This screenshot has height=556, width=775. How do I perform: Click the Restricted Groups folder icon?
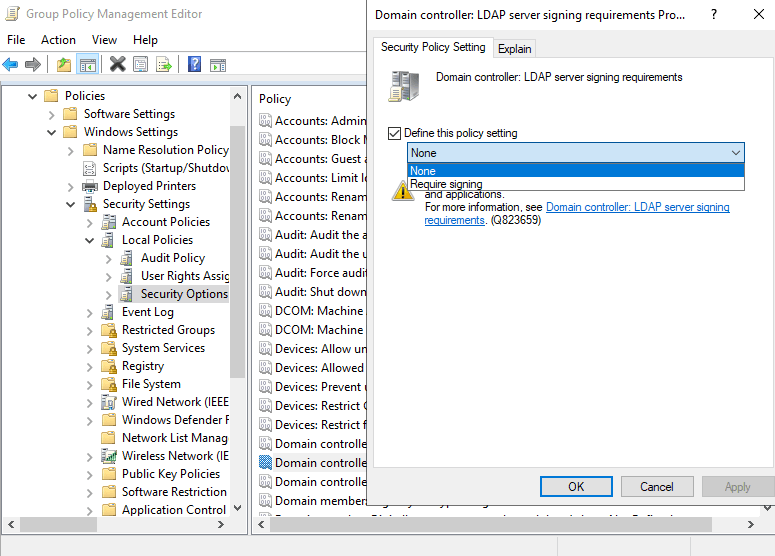click(x=109, y=330)
